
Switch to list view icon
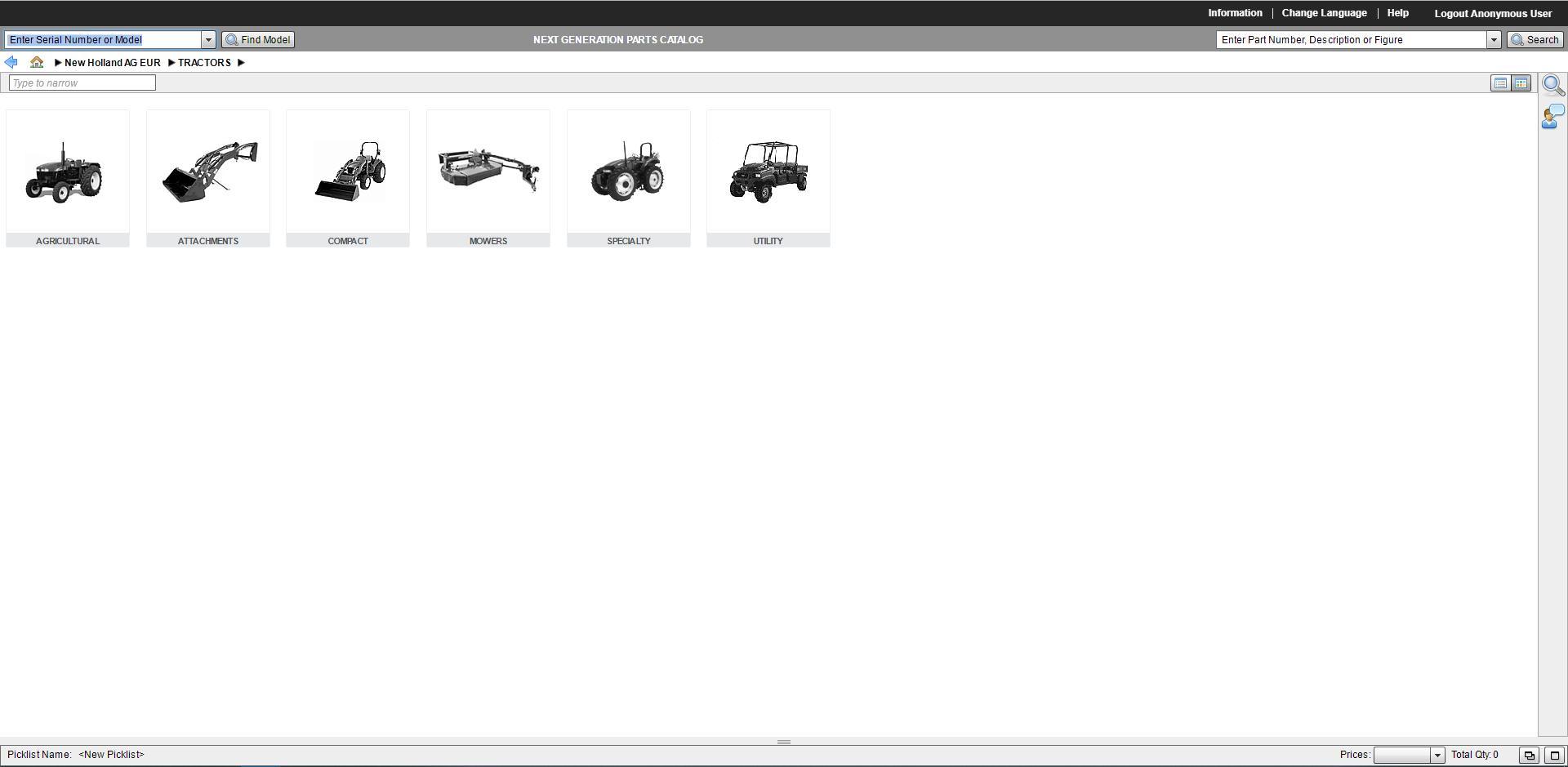1500,83
